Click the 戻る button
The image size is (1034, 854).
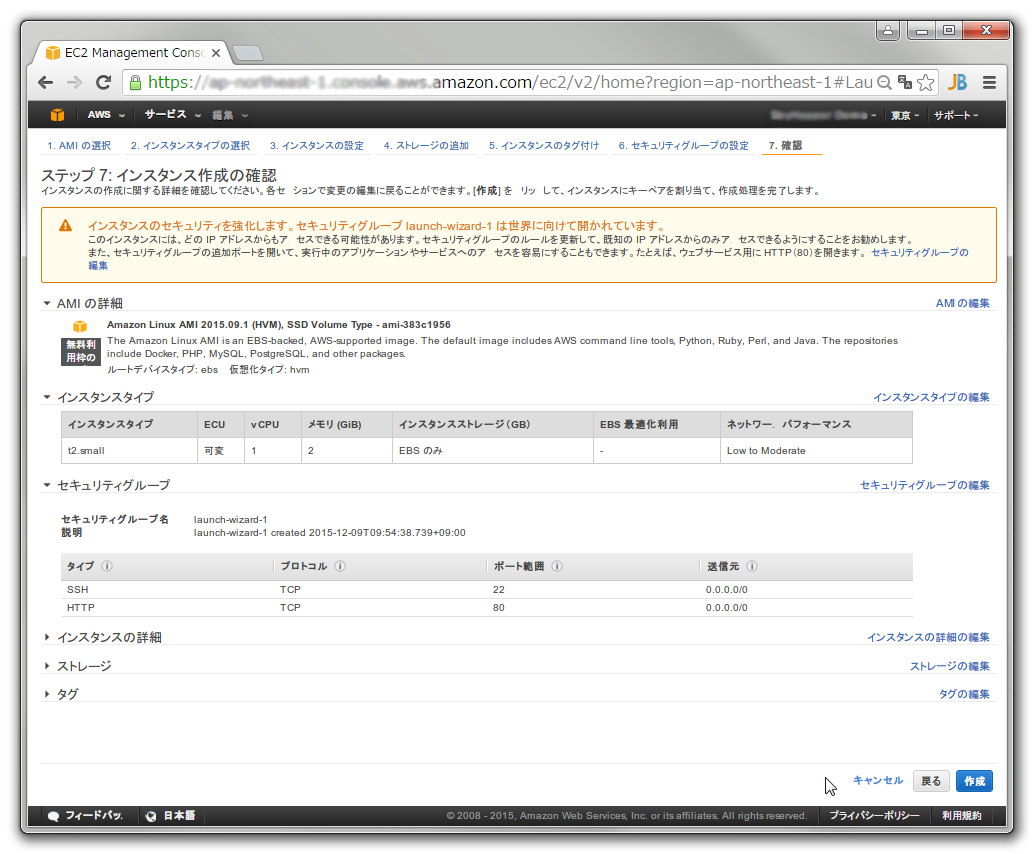pyautogui.click(x=931, y=781)
